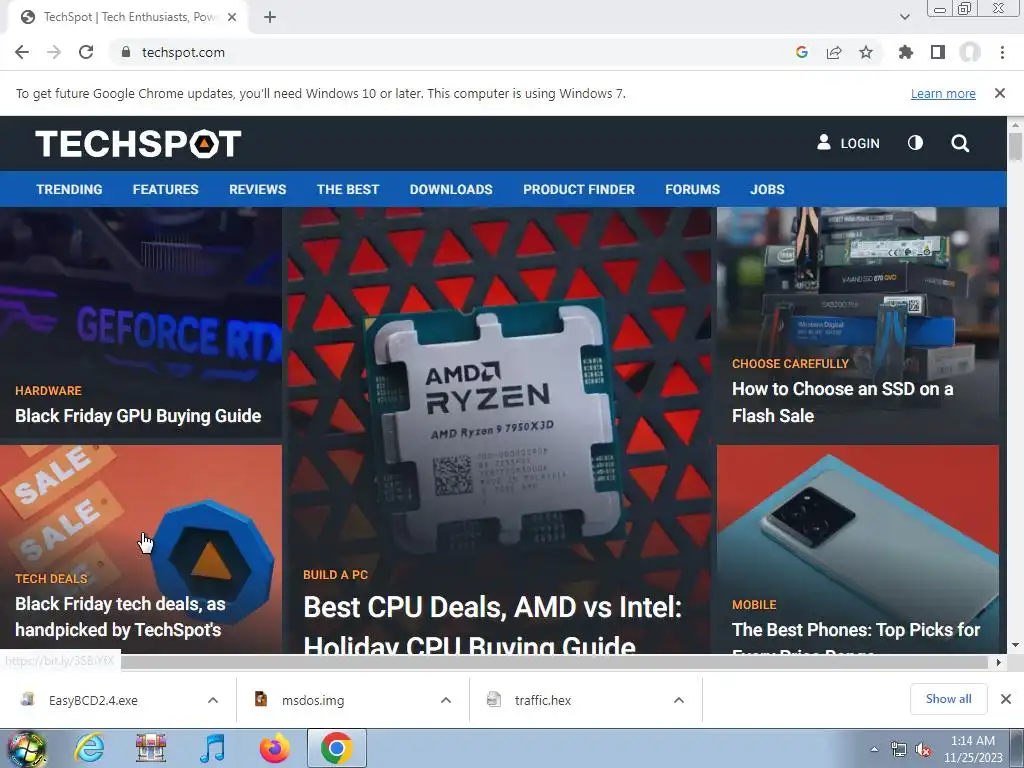Toggle the dark/light theme icon

[x=916, y=143]
